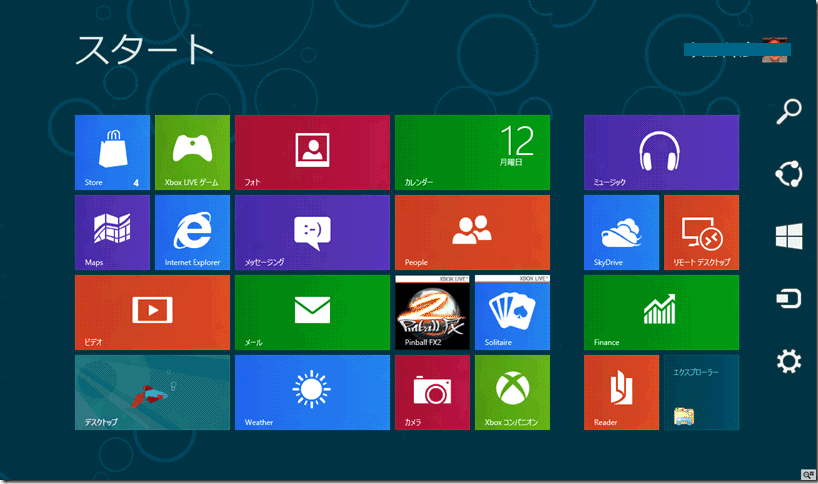Click the user account picture
Screen dimensions: 818x484
tap(775, 50)
